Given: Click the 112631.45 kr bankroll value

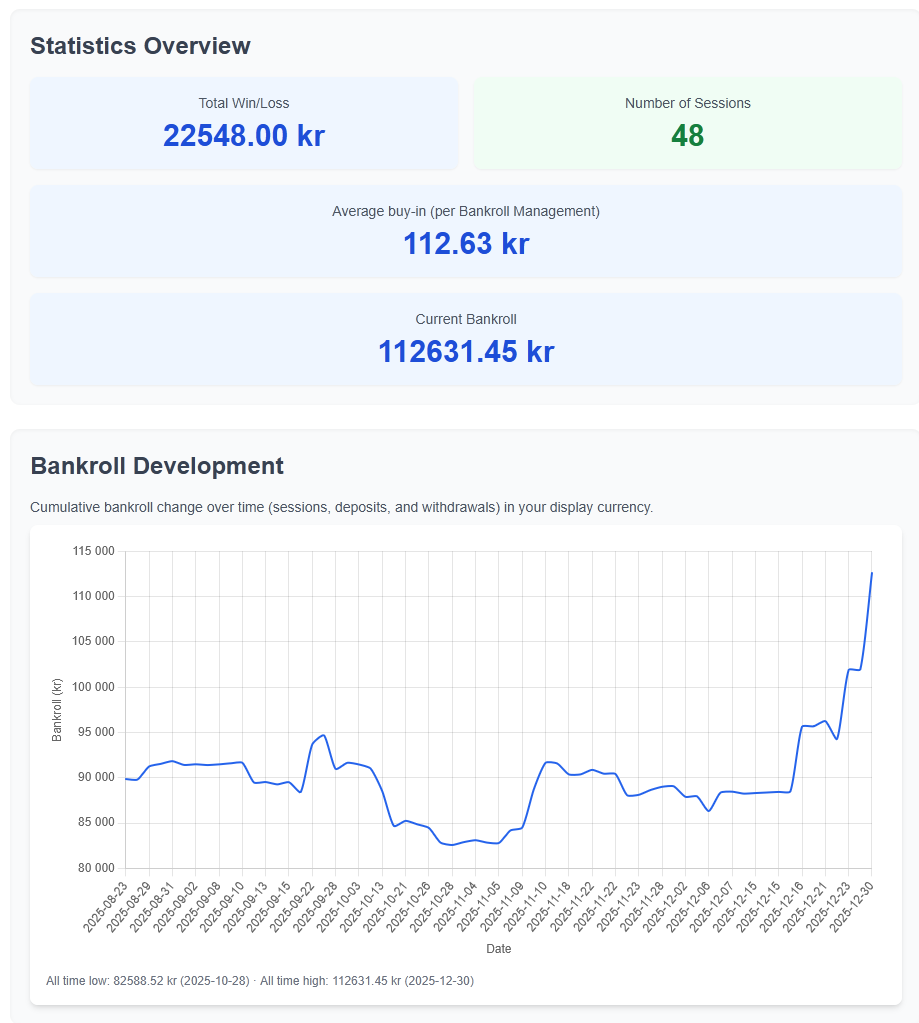Looking at the screenshot, I should [466, 351].
